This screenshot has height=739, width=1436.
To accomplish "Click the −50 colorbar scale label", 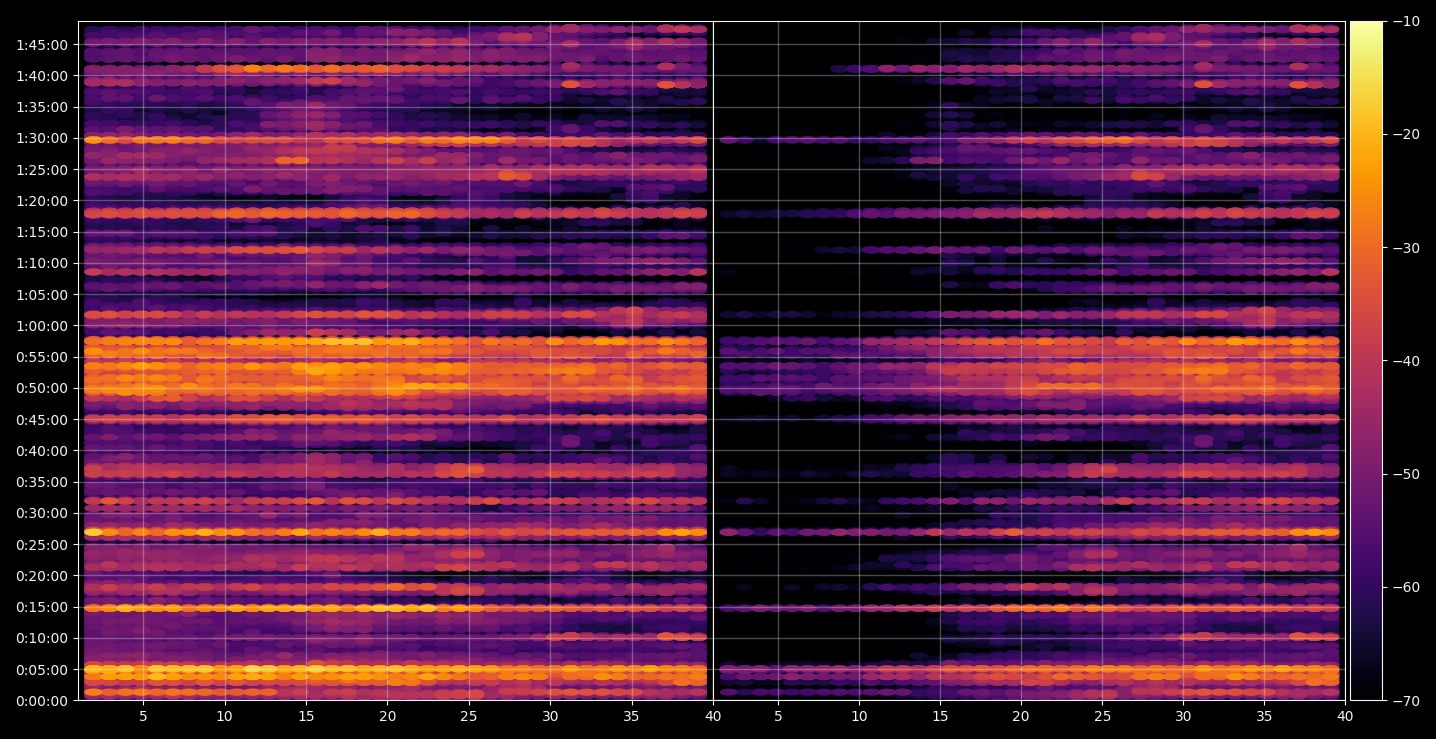I will (x=1406, y=474).
